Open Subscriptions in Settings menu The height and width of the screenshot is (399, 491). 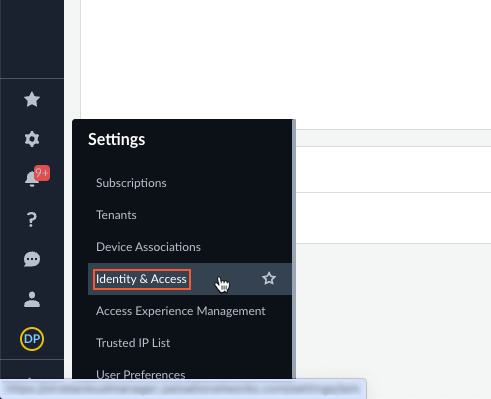click(x=131, y=183)
